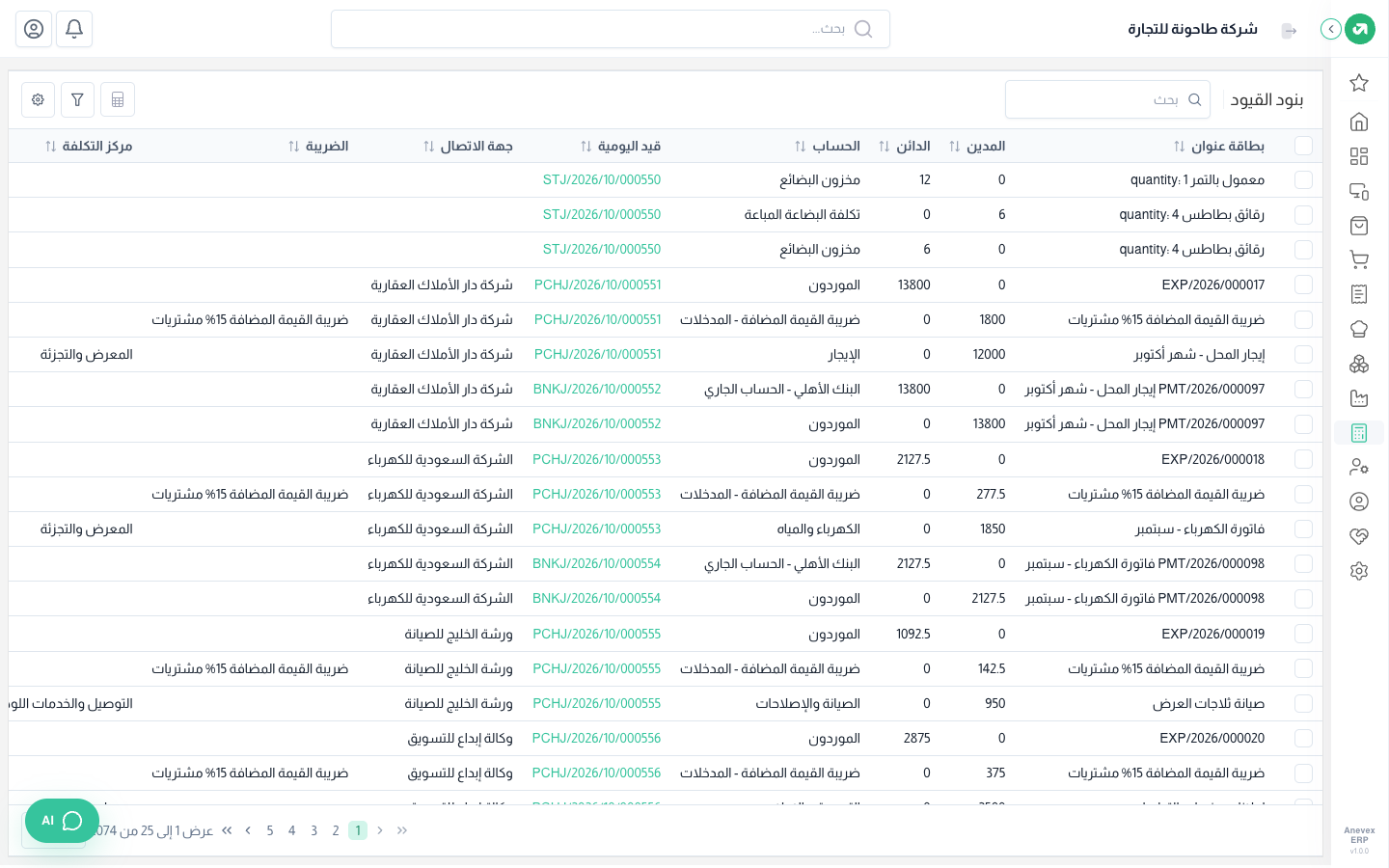Open table settings gear icon

coord(38,99)
